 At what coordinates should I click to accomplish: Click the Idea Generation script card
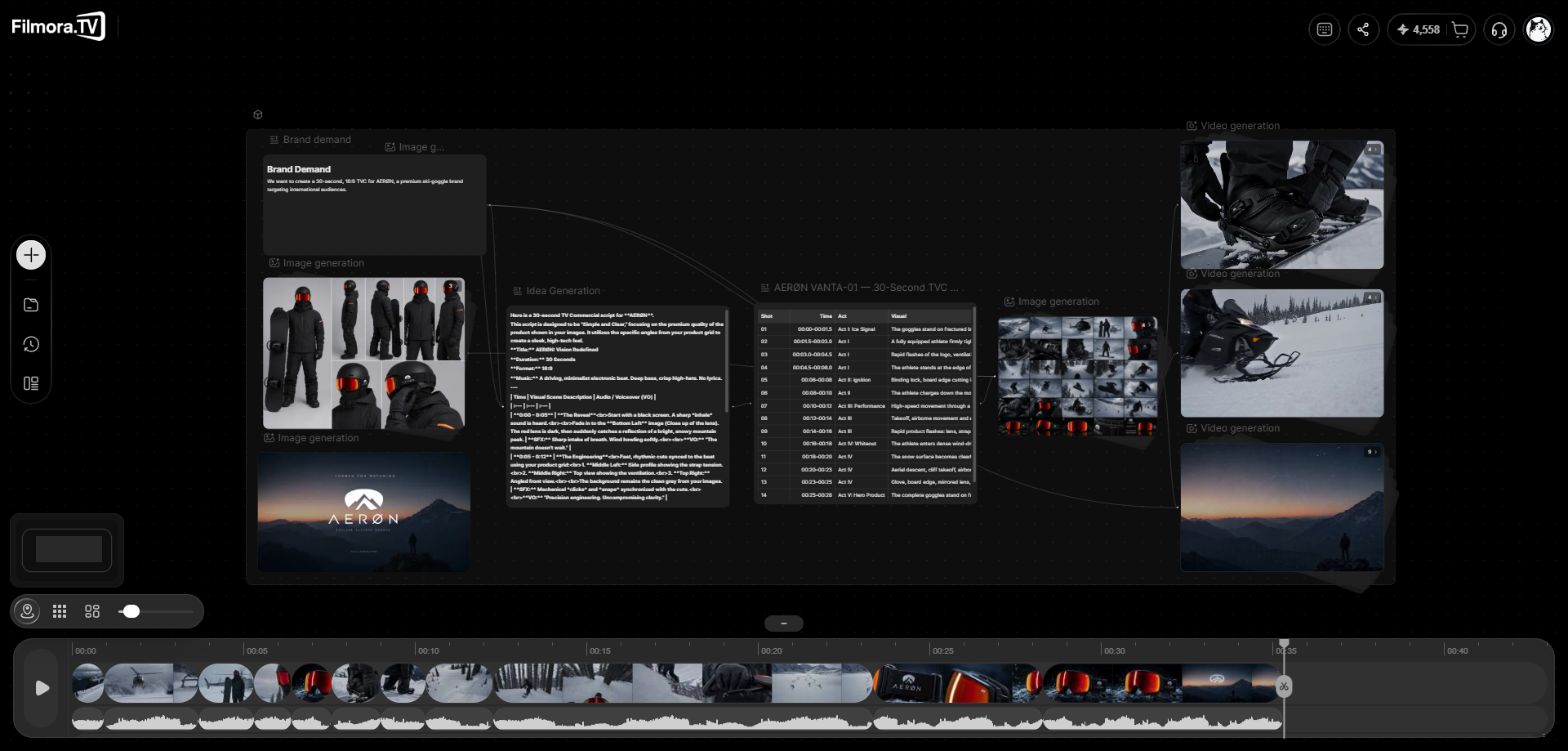pos(617,406)
